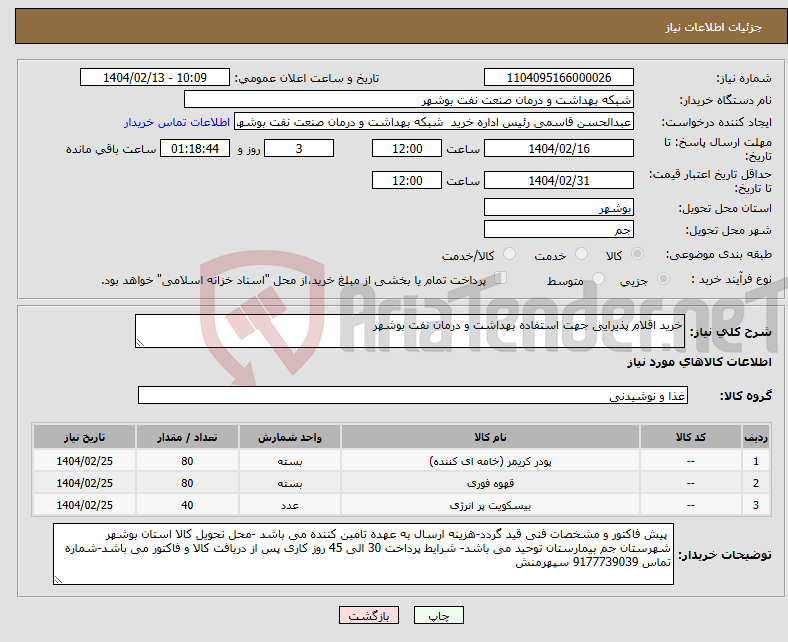Click the buyer organization name field
Viewport: 788px width, 642px height.
(x=409, y=100)
